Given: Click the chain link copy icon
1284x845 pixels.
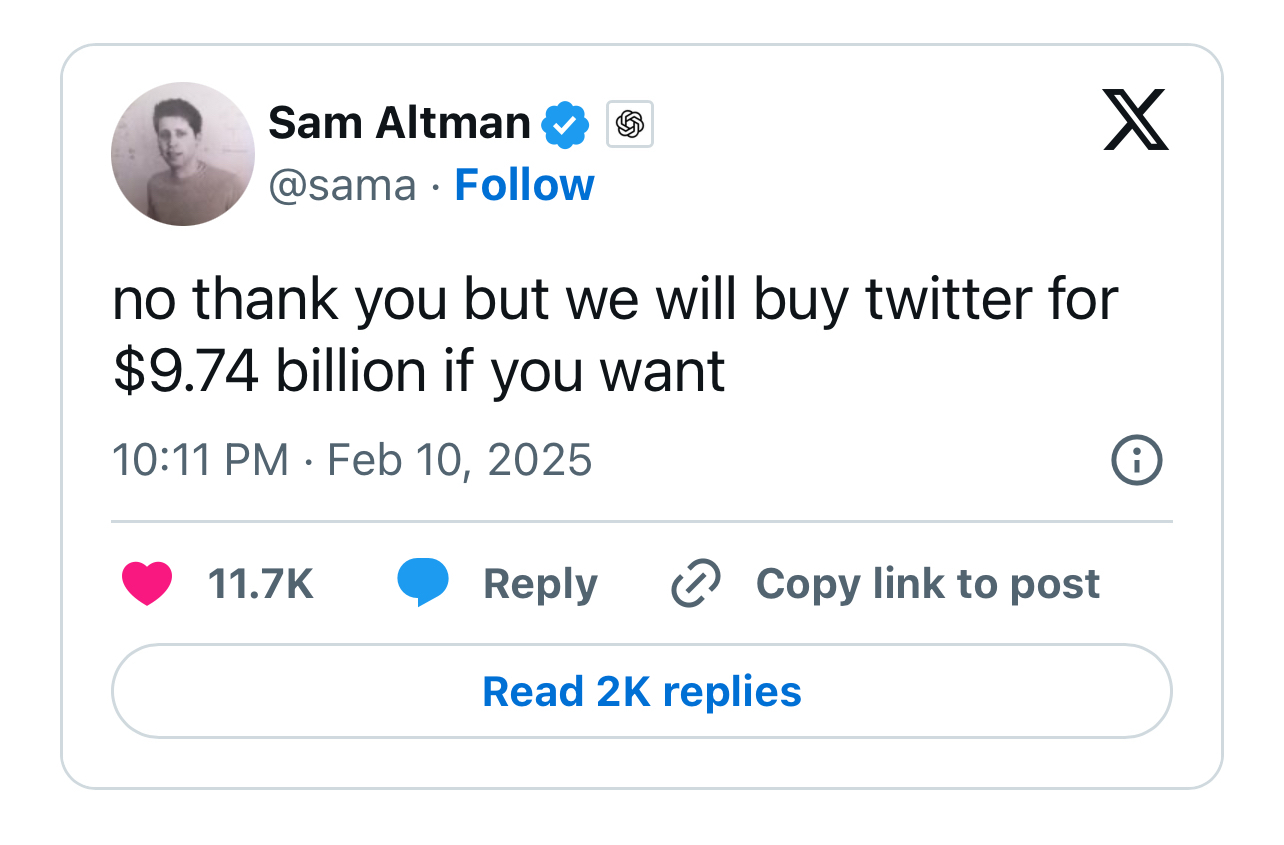Looking at the screenshot, I should (x=696, y=584).
